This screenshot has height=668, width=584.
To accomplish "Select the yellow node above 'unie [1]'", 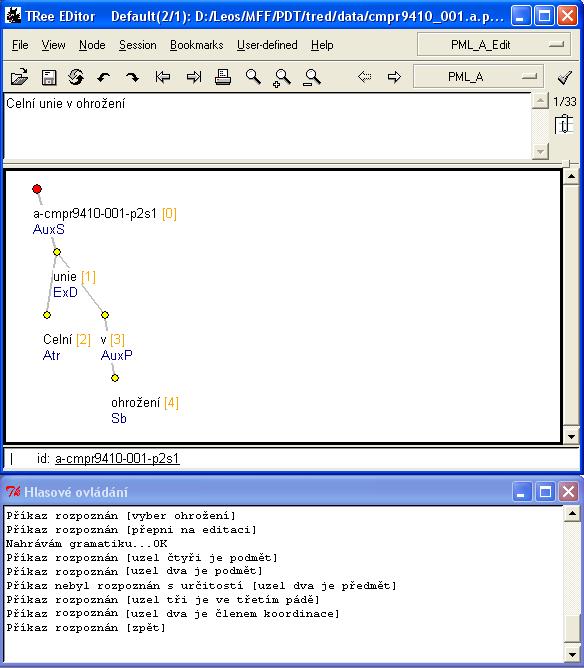I will 57,252.
